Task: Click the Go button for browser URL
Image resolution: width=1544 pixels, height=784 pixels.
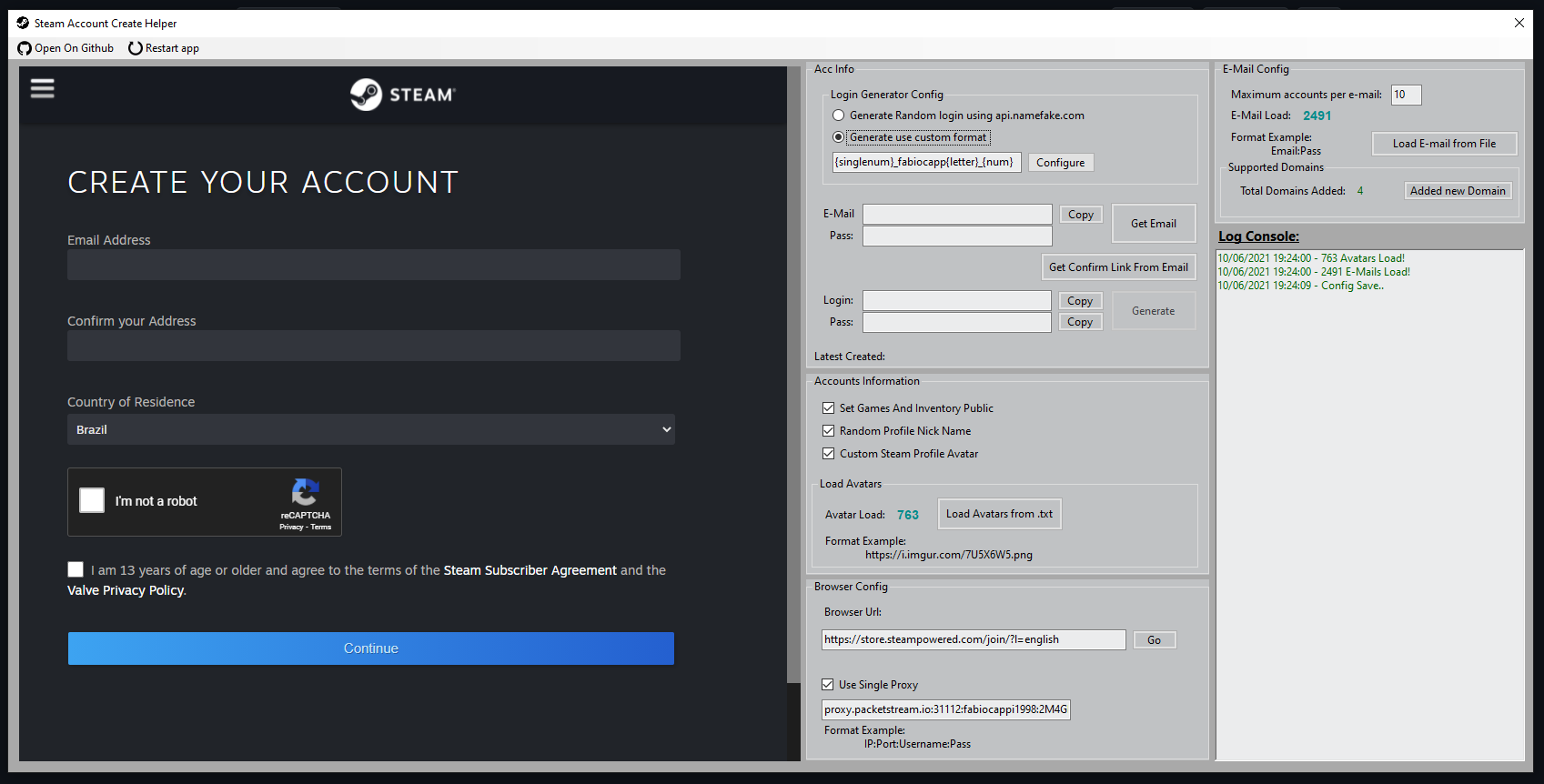Action: (1155, 640)
